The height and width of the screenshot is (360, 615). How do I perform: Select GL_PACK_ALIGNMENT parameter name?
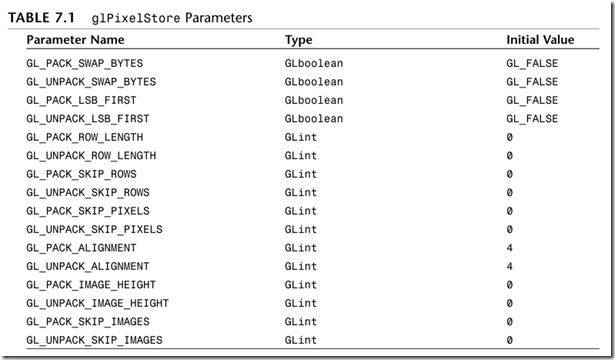[x=81, y=247]
